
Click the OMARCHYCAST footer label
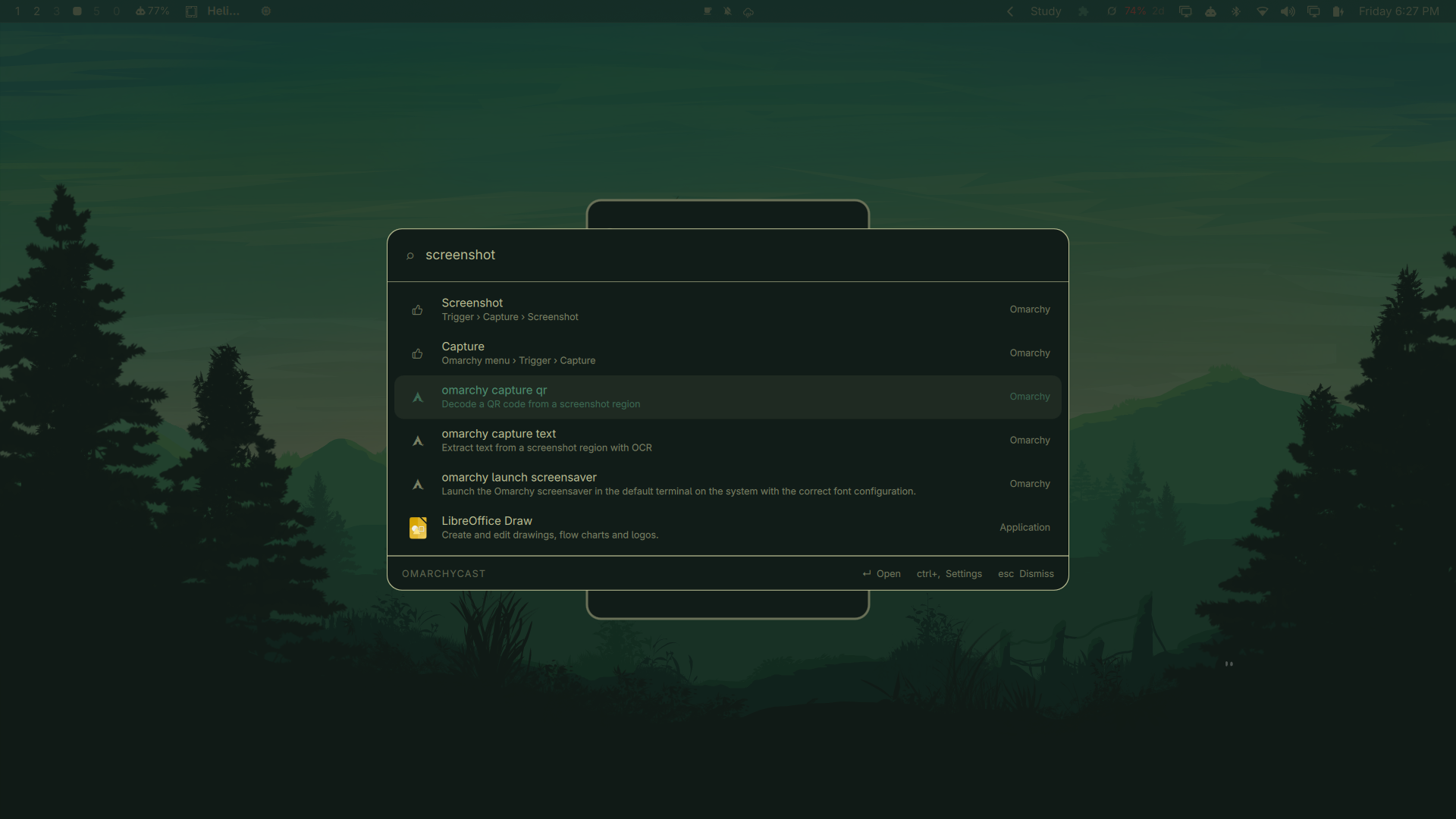[444, 574]
